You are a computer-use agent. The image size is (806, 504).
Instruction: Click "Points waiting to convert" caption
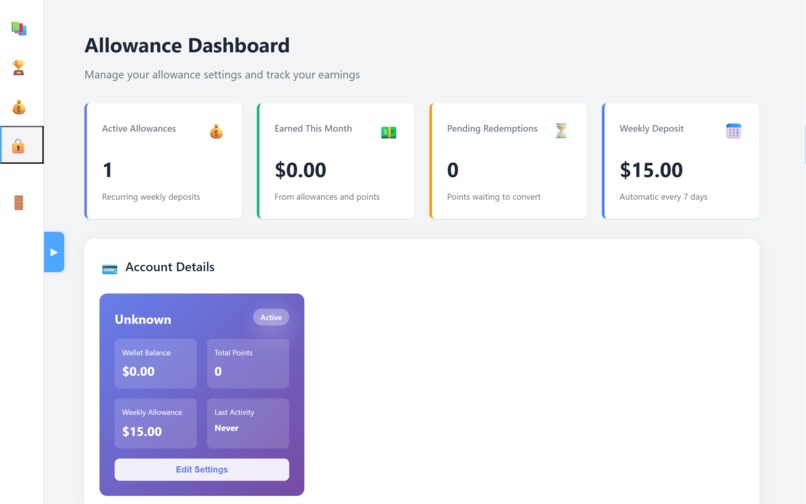(x=493, y=197)
